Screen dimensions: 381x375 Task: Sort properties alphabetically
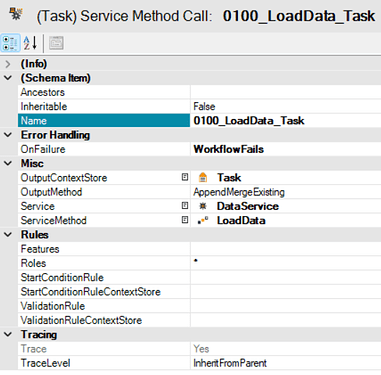(30, 43)
